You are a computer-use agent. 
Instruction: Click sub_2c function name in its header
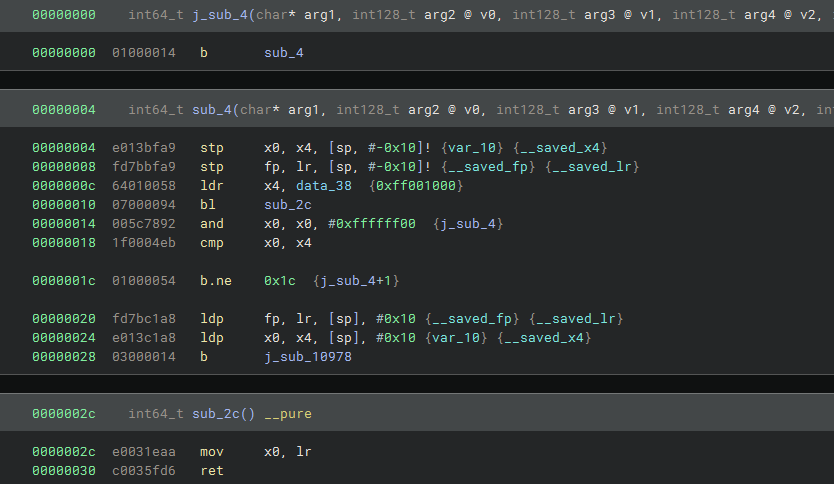pyautogui.click(x=215, y=413)
